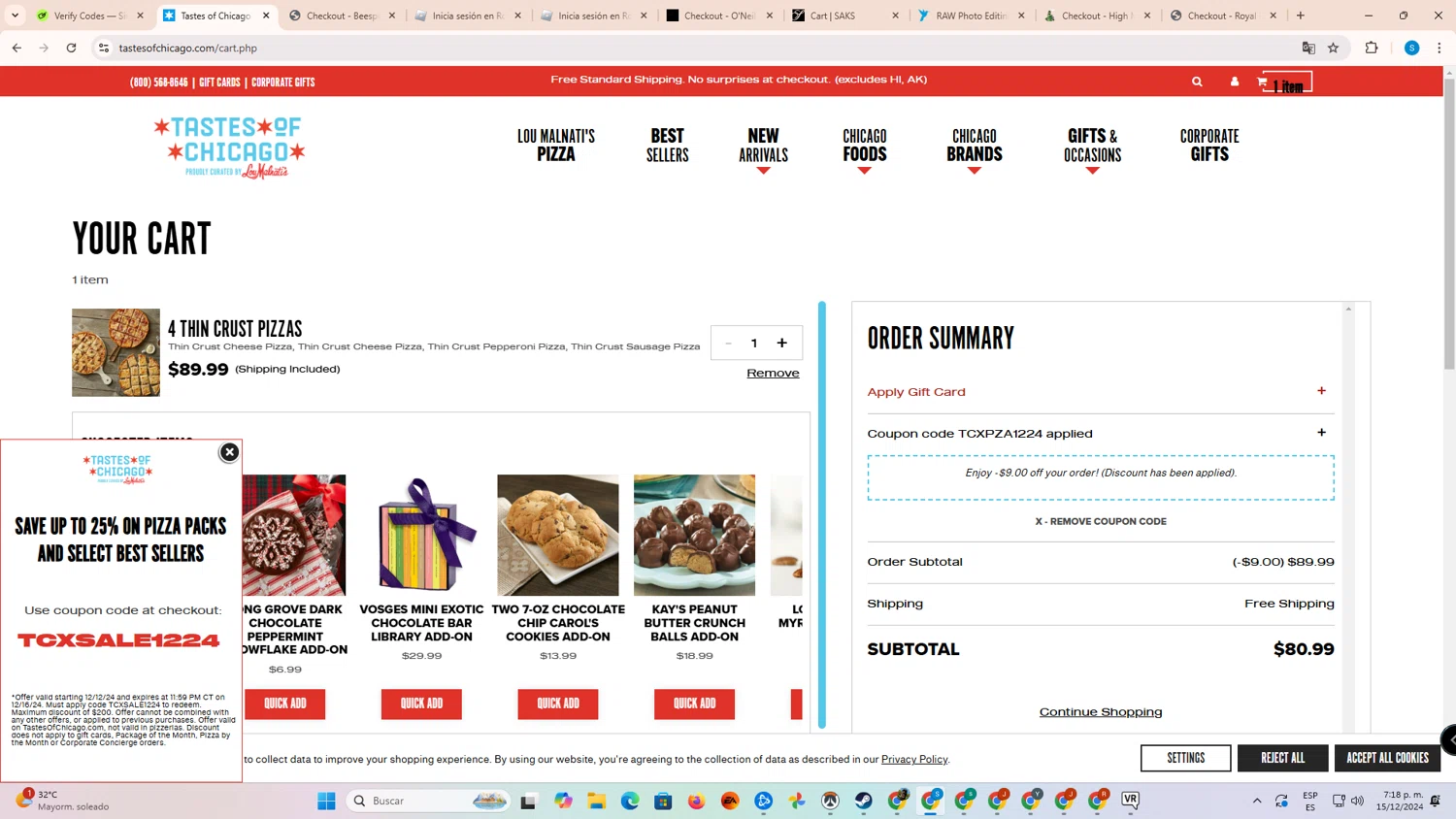This screenshot has height=819, width=1456.
Task: Open a new browser tab
Action: click(x=1301, y=16)
